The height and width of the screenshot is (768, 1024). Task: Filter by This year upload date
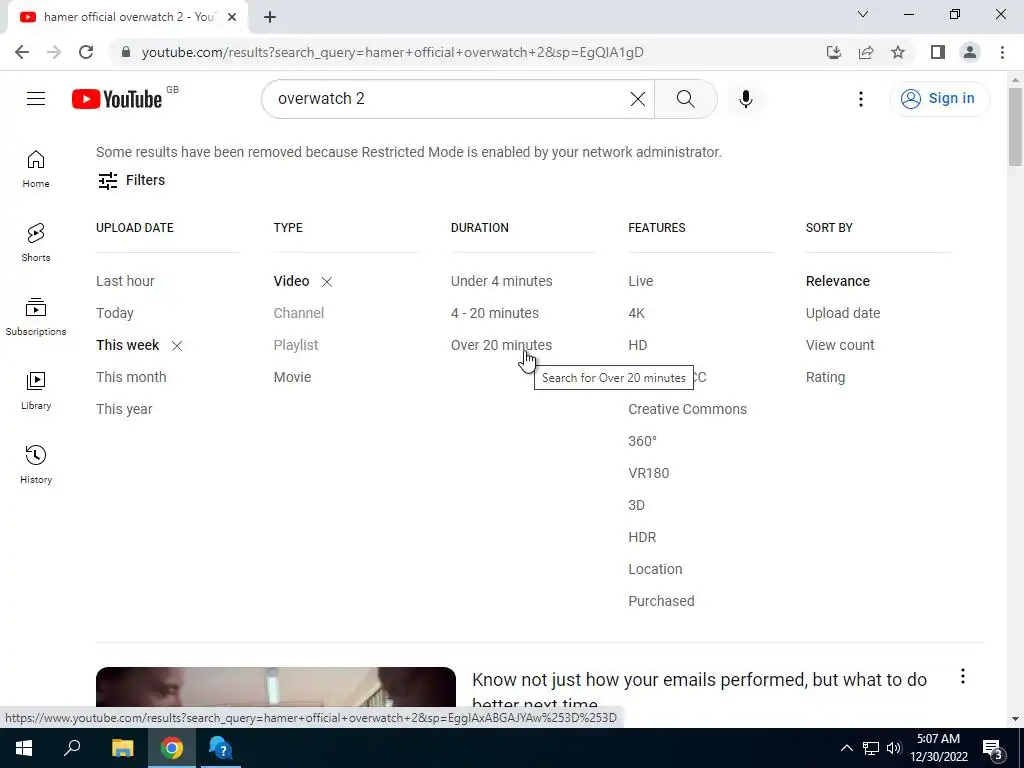pos(124,409)
